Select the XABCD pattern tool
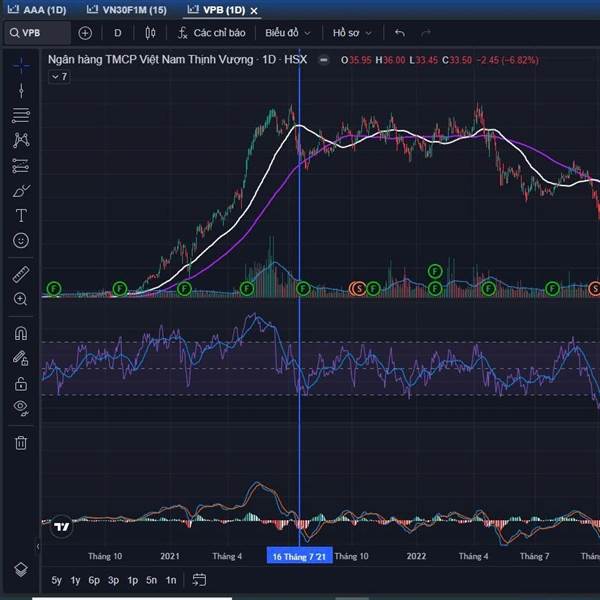Image resolution: width=600 pixels, height=600 pixels. 21,140
